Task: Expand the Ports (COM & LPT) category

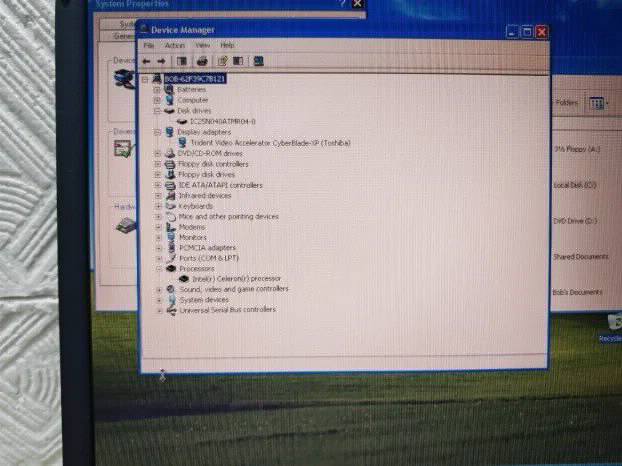Action: 159,258
